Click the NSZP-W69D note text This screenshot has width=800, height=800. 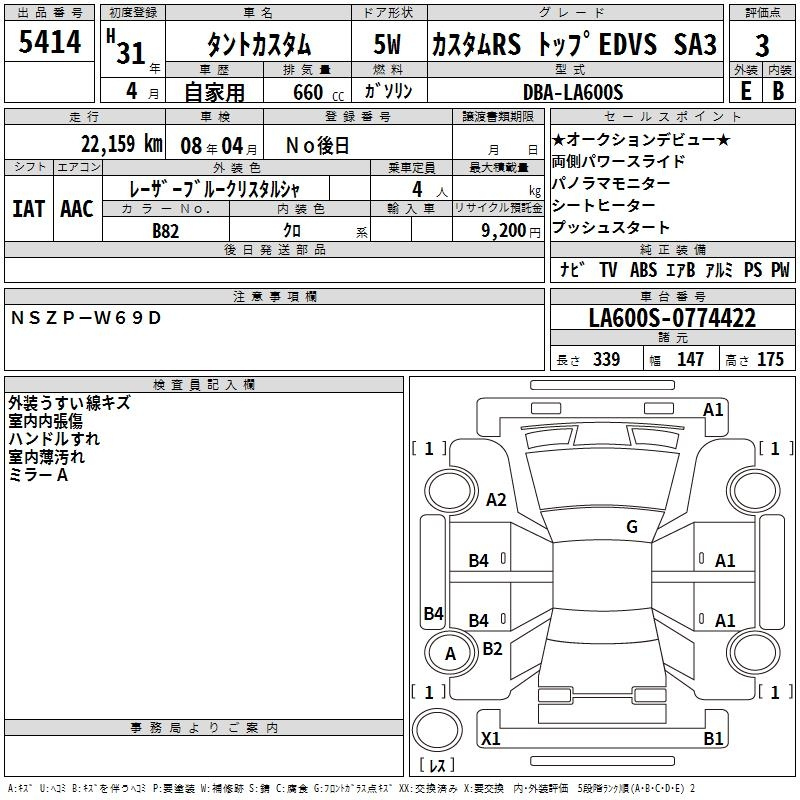[85, 318]
